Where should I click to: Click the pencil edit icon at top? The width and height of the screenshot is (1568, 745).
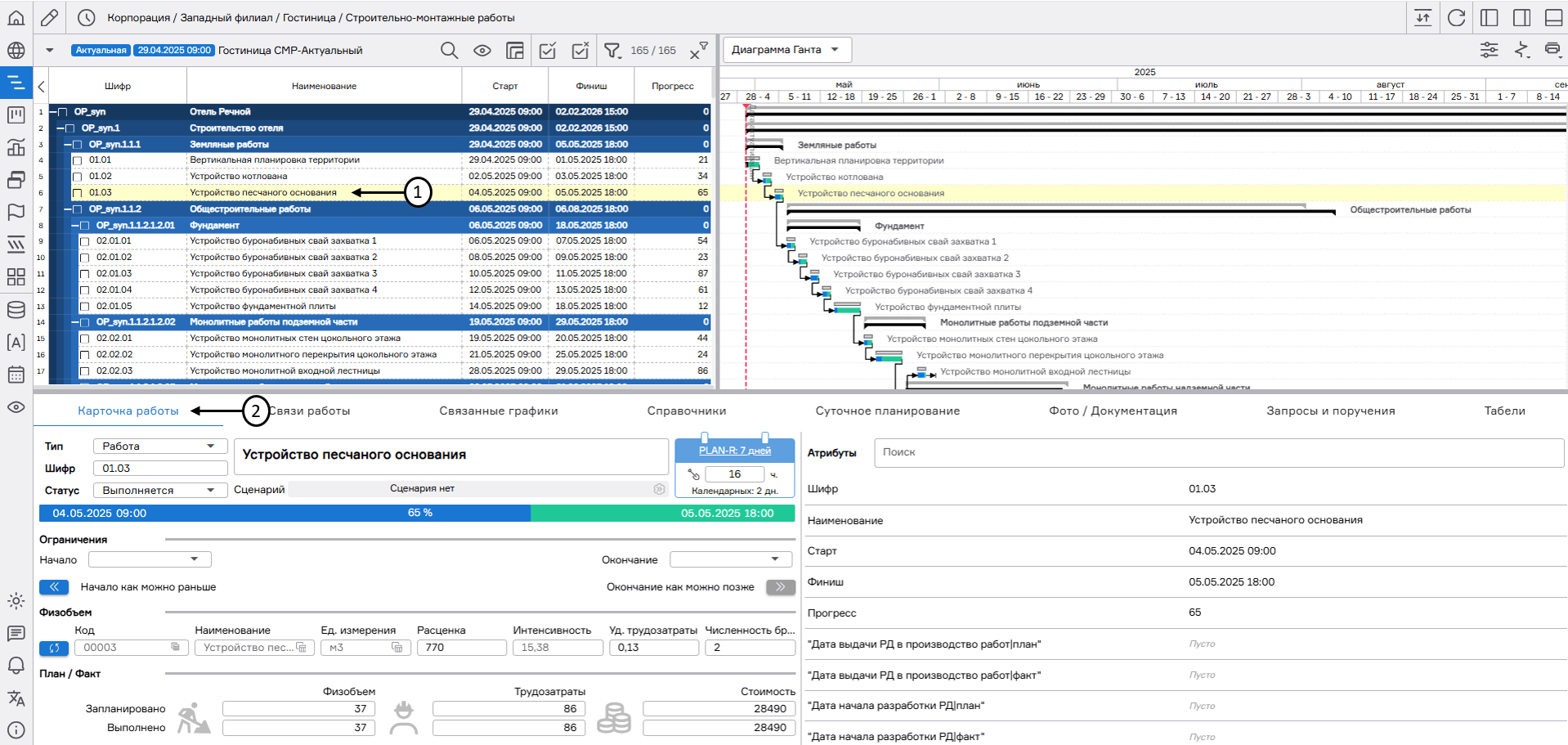49,17
